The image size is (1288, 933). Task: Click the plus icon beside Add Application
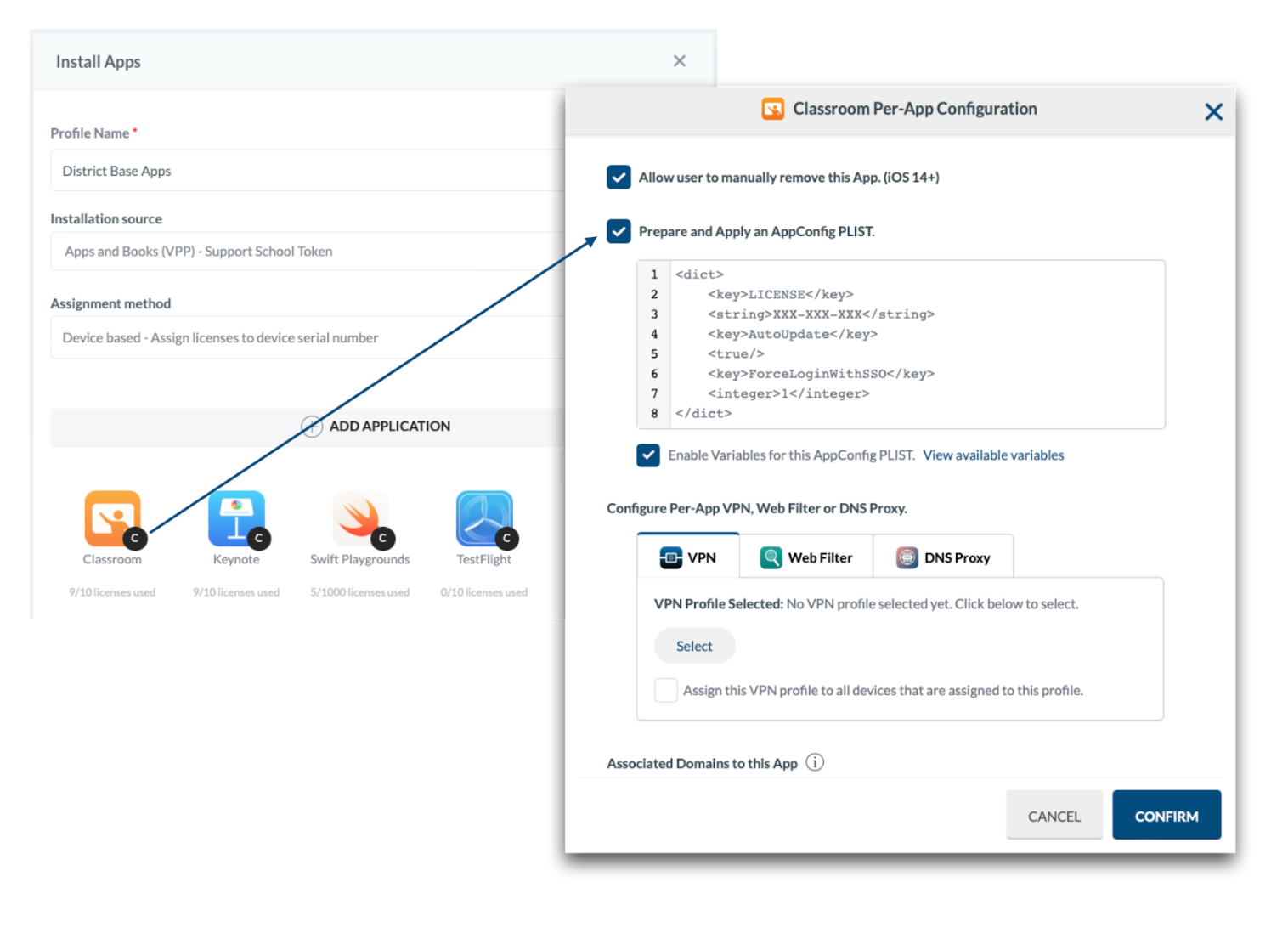[312, 427]
